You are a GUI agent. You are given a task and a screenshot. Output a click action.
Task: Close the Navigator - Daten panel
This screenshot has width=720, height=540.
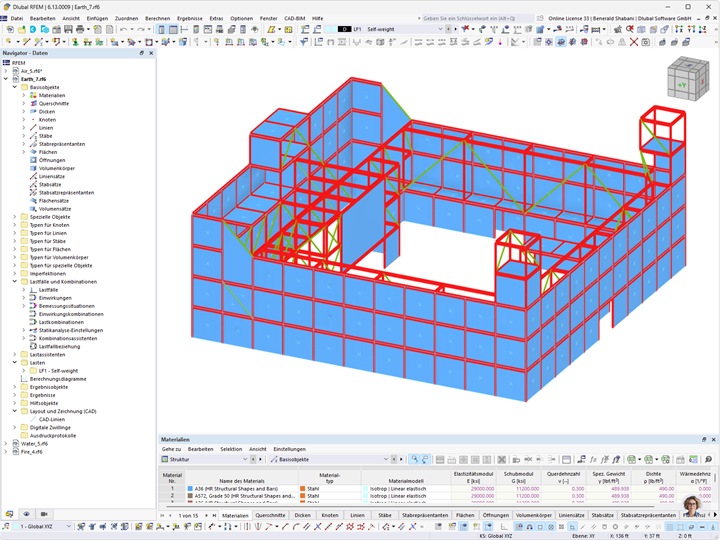click(151, 53)
